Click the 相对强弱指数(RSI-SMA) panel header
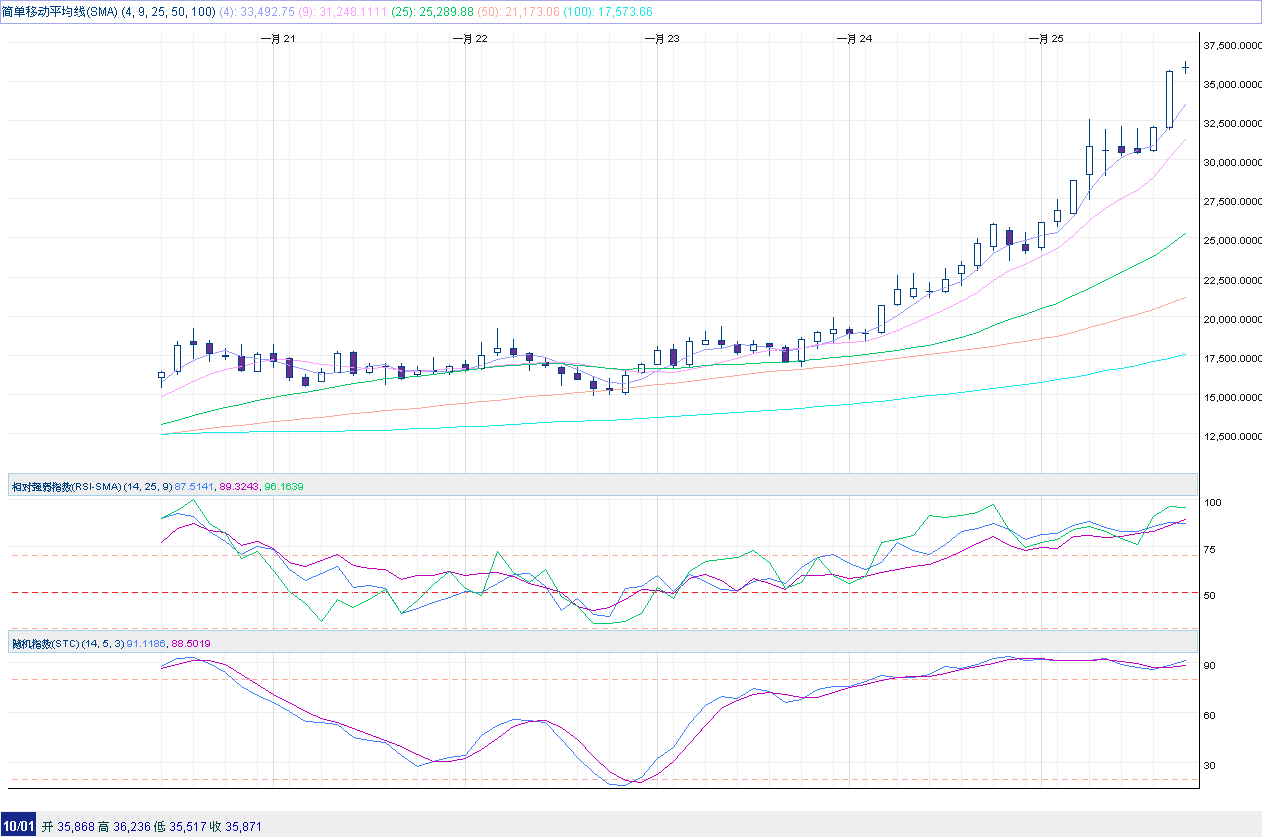The width and height of the screenshot is (1262, 837). [65, 486]
